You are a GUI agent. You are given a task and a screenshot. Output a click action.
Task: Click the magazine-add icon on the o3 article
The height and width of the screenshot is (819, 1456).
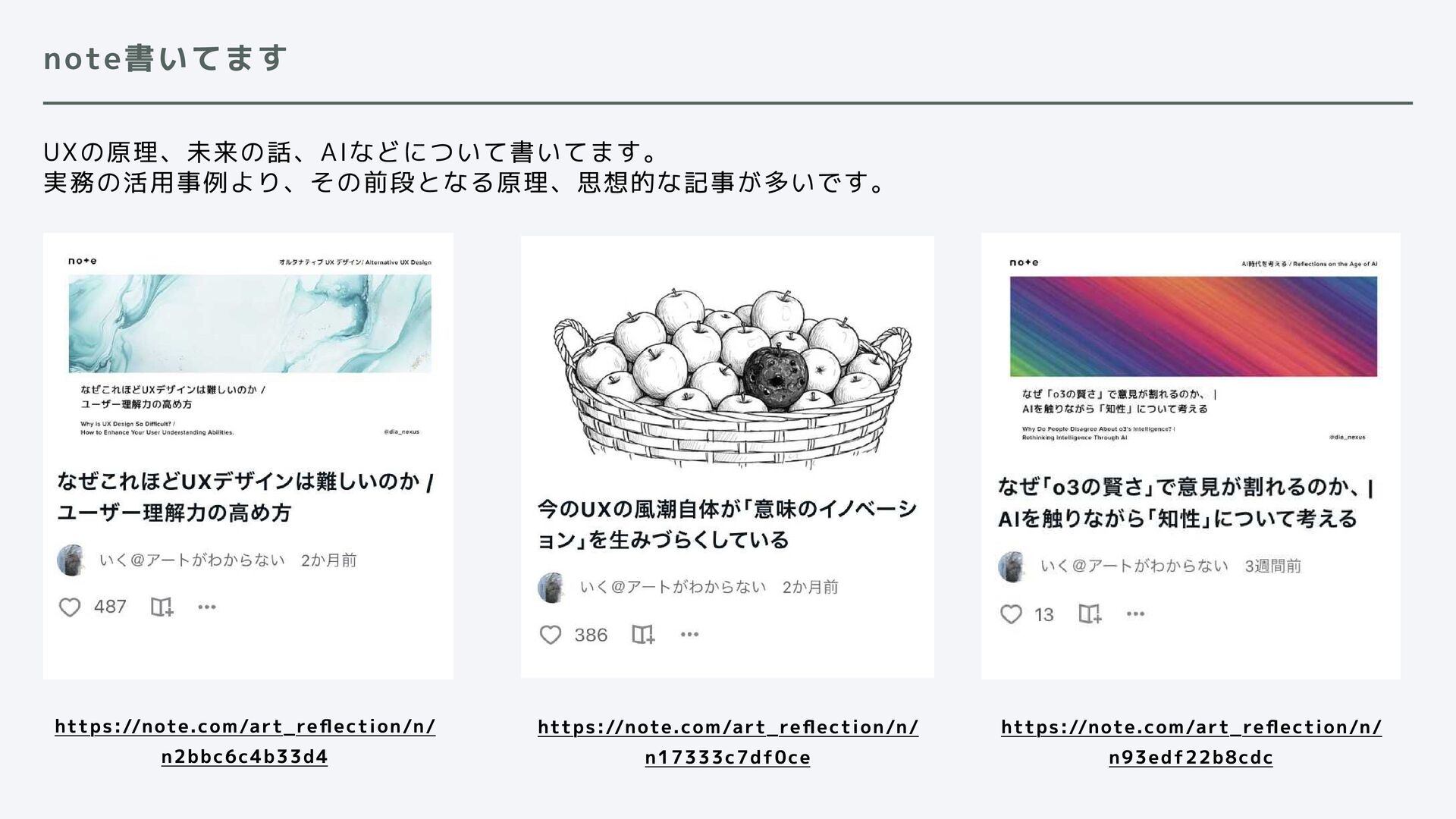(1090, 614)
